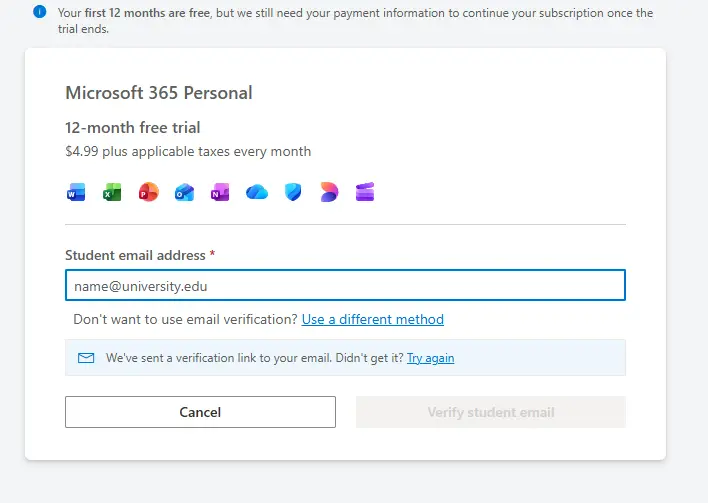Click the Word app icon
Viewport: 708px width, 503px height.
(76, 192)
